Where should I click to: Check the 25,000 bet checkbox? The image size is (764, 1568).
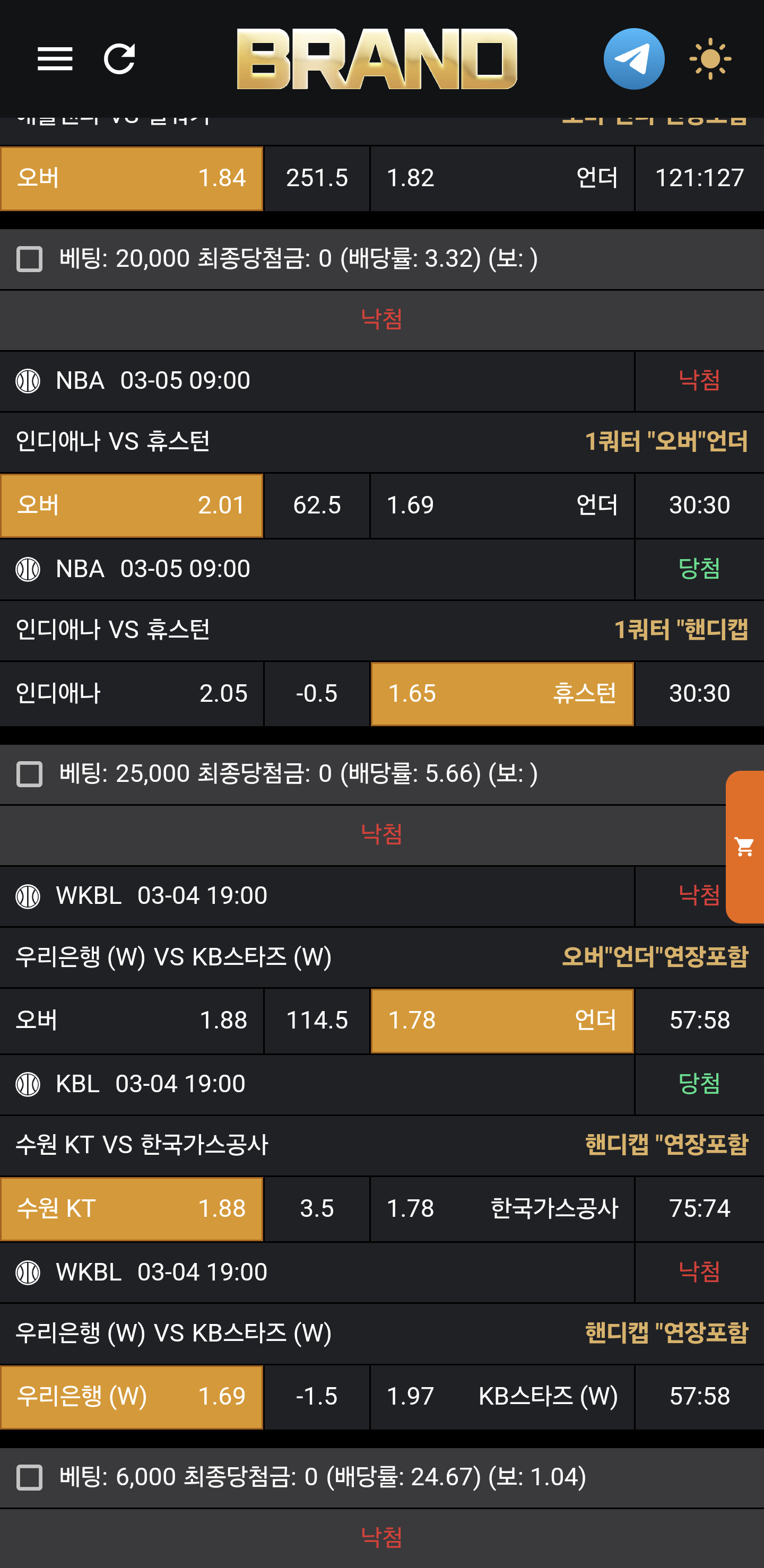(29, 774)
